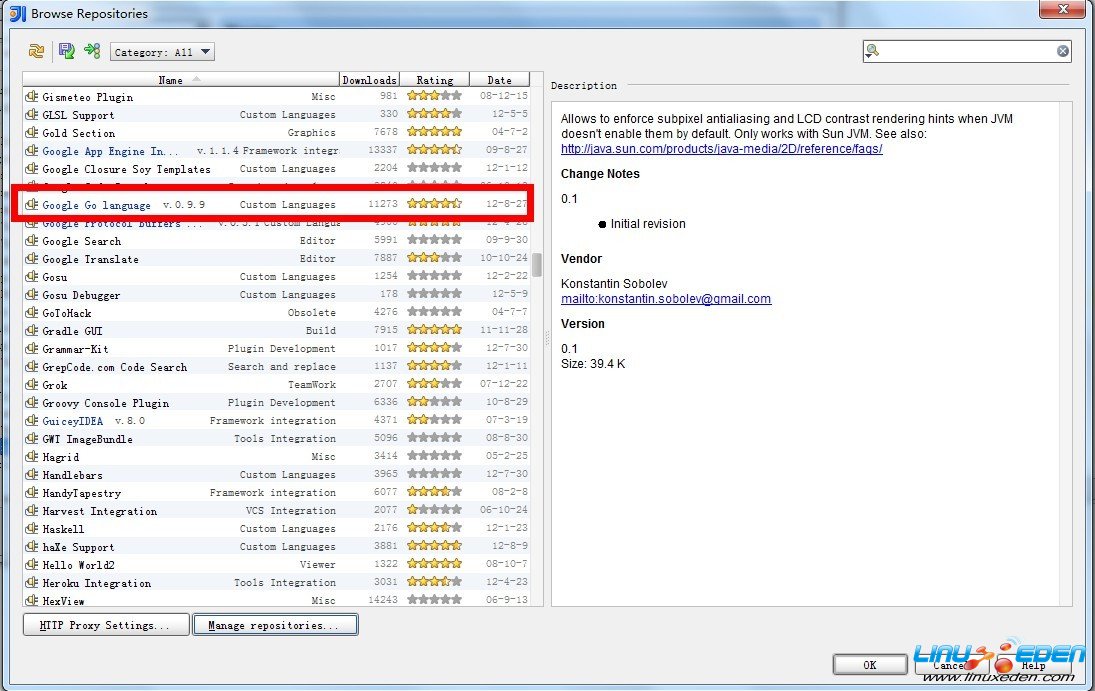Confirm the dialog with OK

click(x=869, y=664)
